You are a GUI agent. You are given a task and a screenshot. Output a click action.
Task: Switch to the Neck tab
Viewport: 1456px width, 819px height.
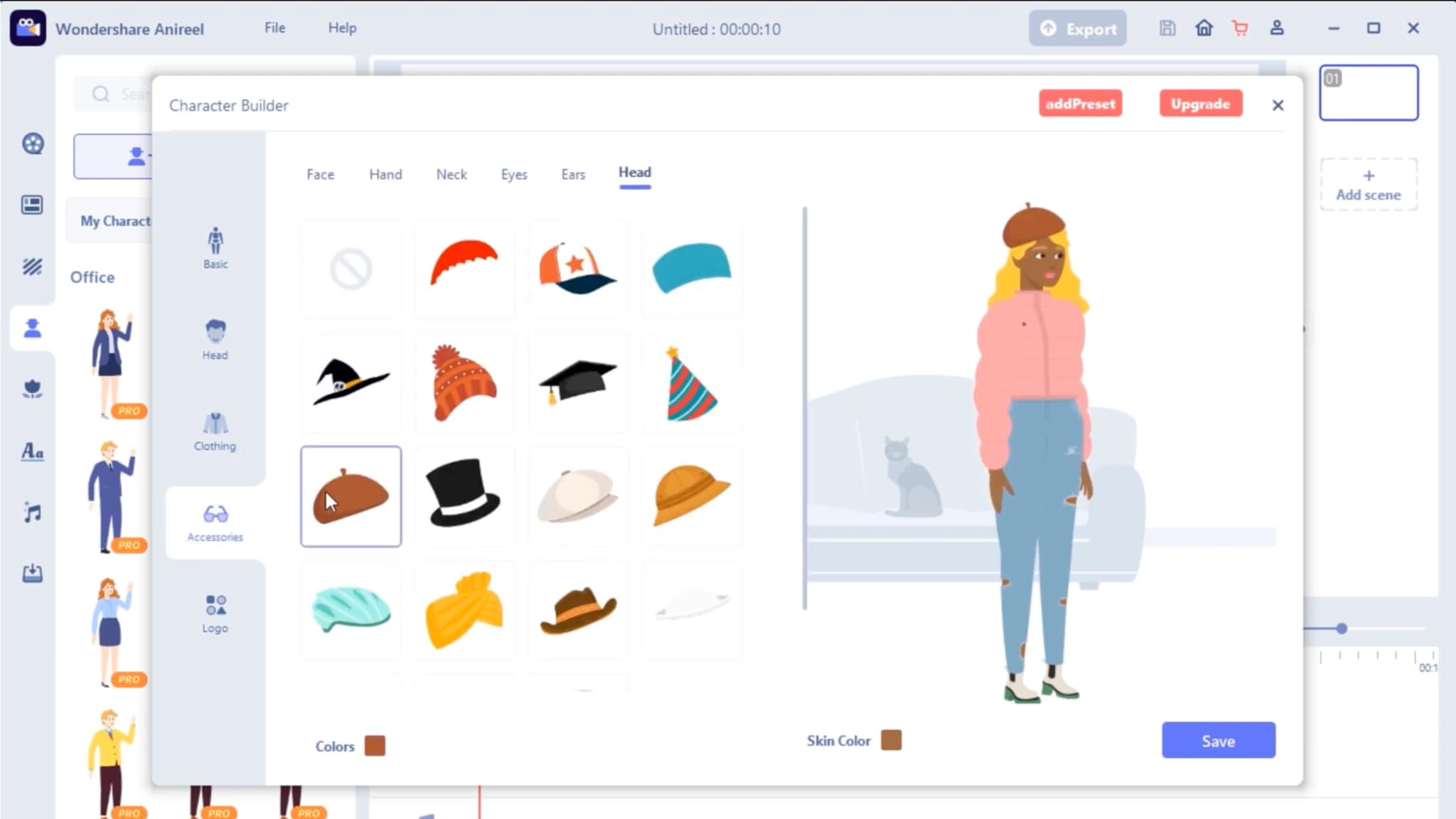coord(451,174)
